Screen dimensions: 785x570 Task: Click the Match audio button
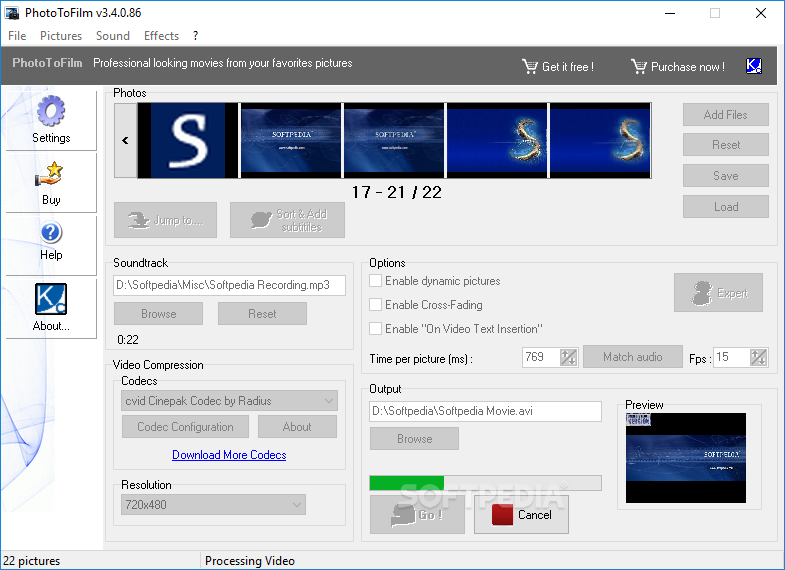(633, 357)
